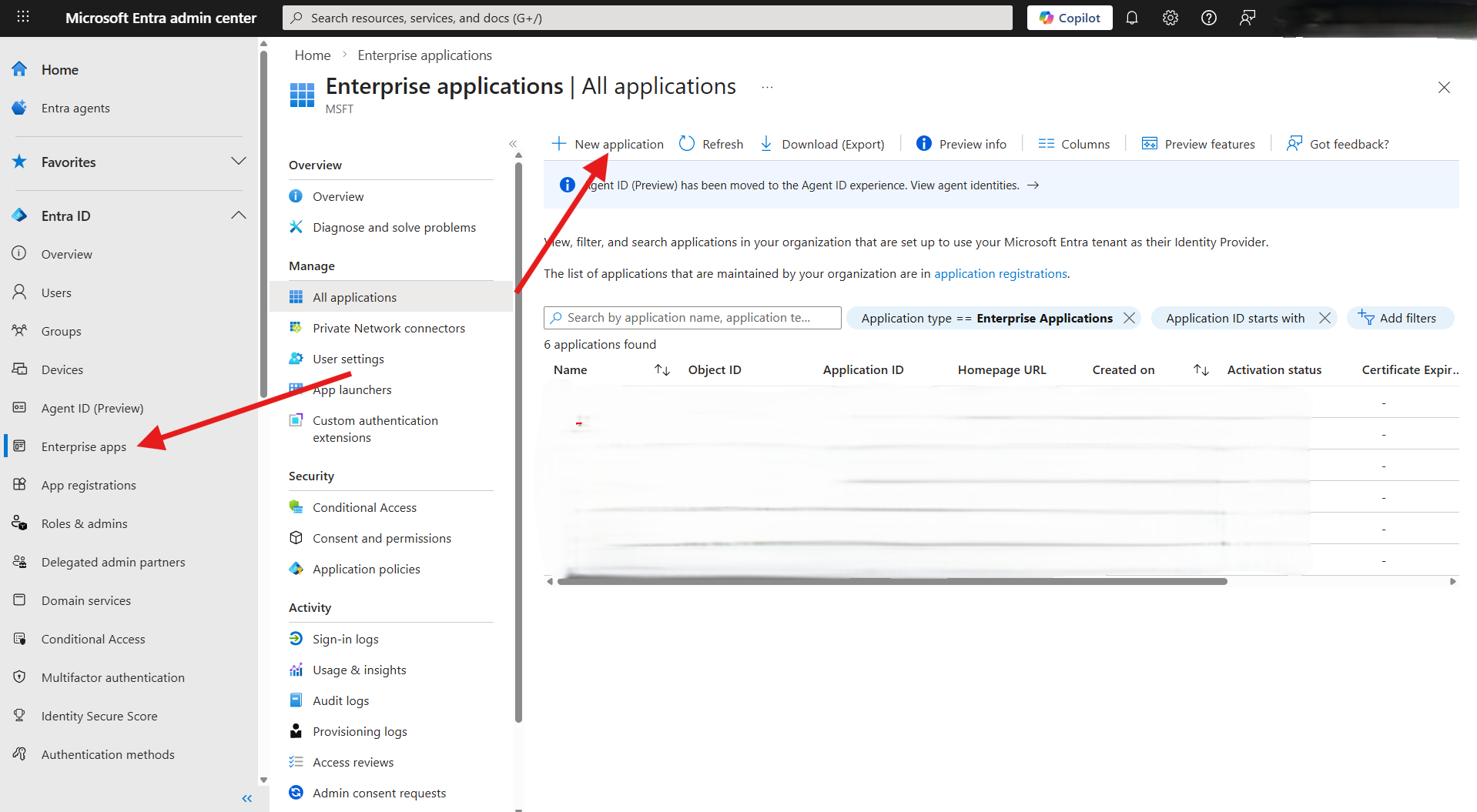
Task: Click Download (Export) on the toolbar
Action: tap(822, 144)
